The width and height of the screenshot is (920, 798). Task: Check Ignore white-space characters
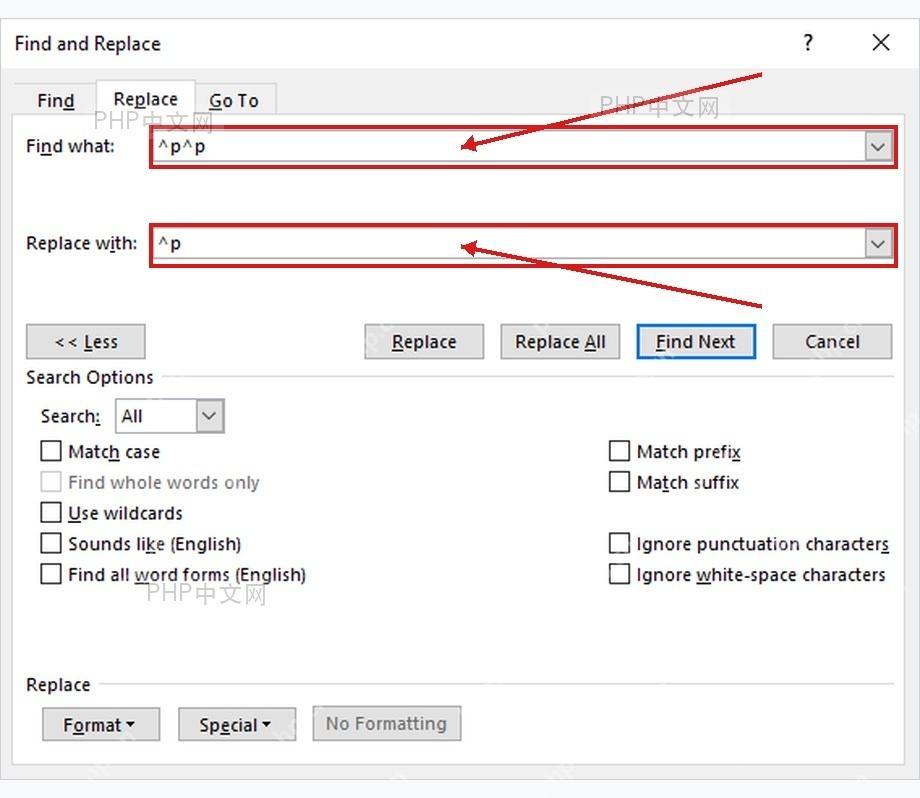620,574
